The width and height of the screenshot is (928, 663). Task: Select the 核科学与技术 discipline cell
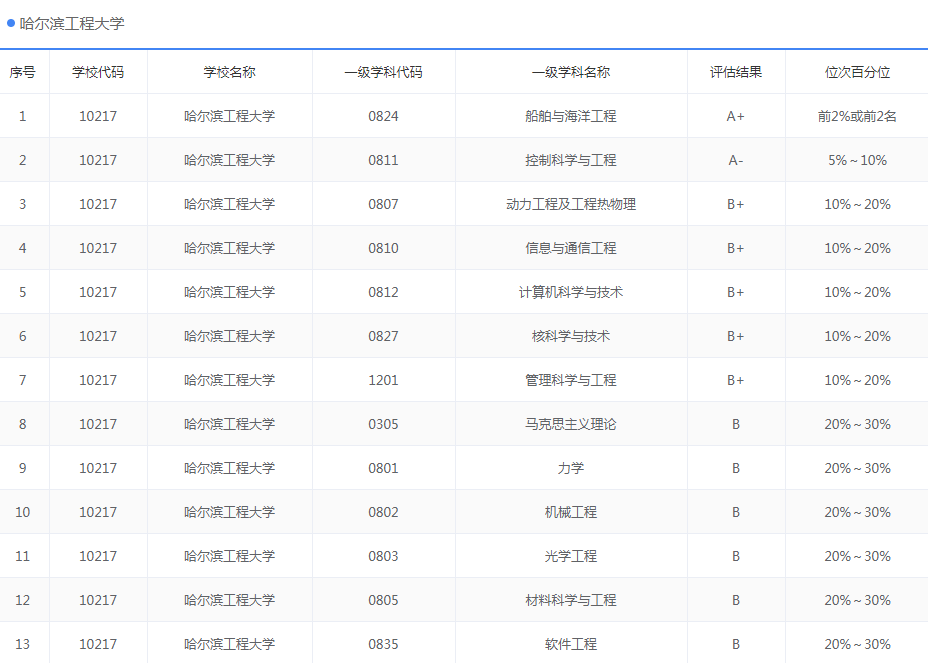tap(569, 336)
